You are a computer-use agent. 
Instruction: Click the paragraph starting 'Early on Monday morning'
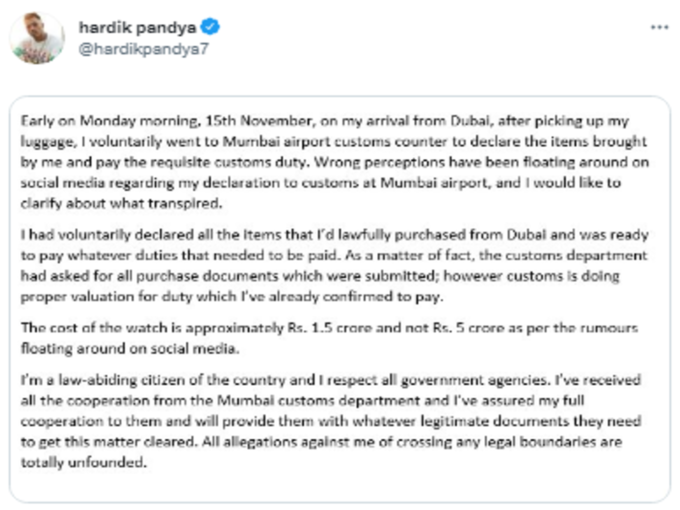334,162
